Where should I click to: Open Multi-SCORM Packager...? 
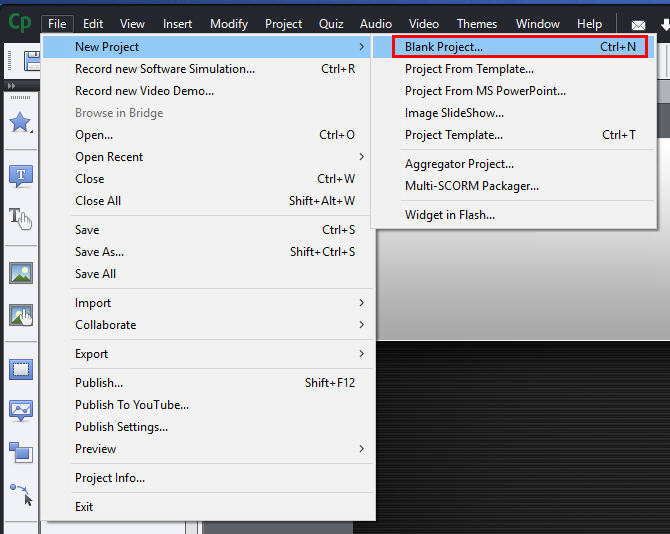pyautogui.click(x=514, y=186)
